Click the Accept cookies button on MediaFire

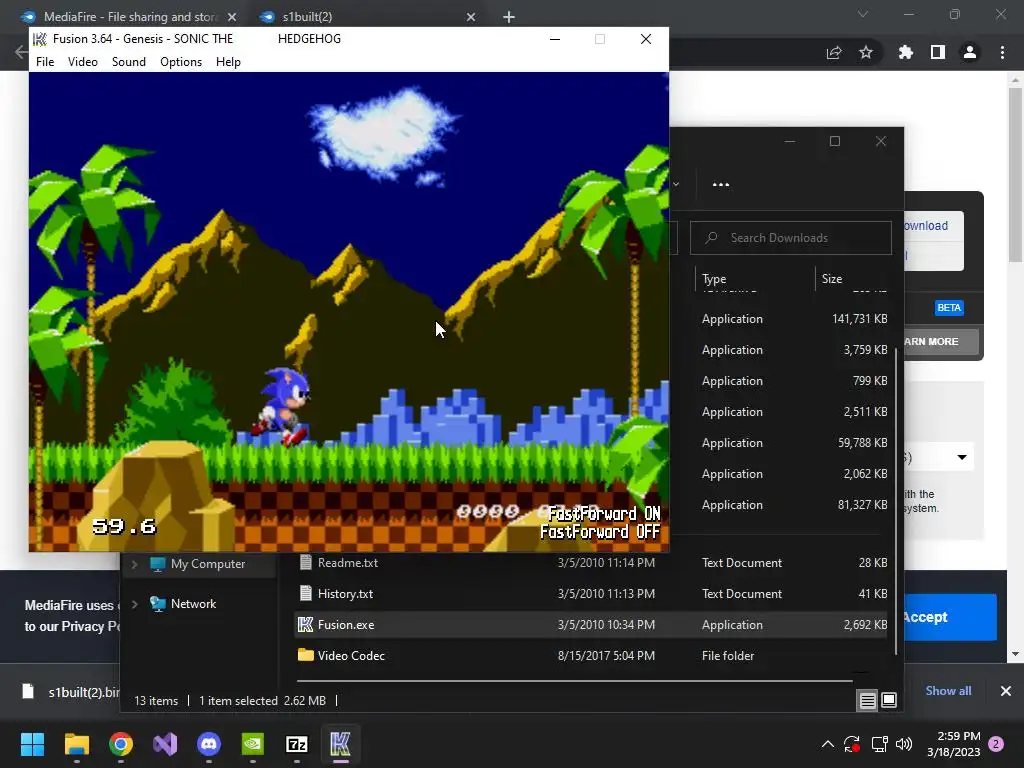950,617
